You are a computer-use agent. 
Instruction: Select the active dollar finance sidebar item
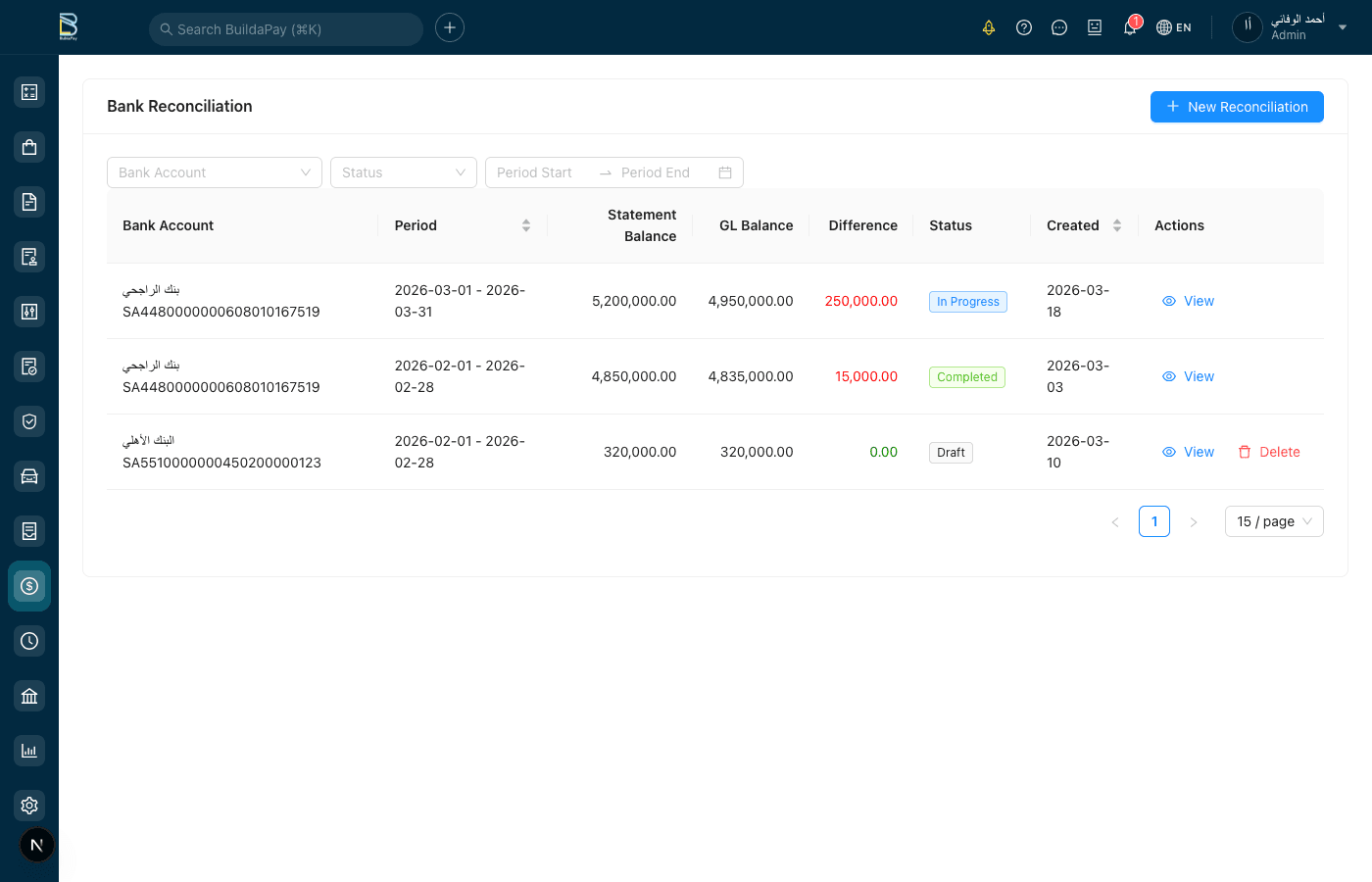(29, 586)
